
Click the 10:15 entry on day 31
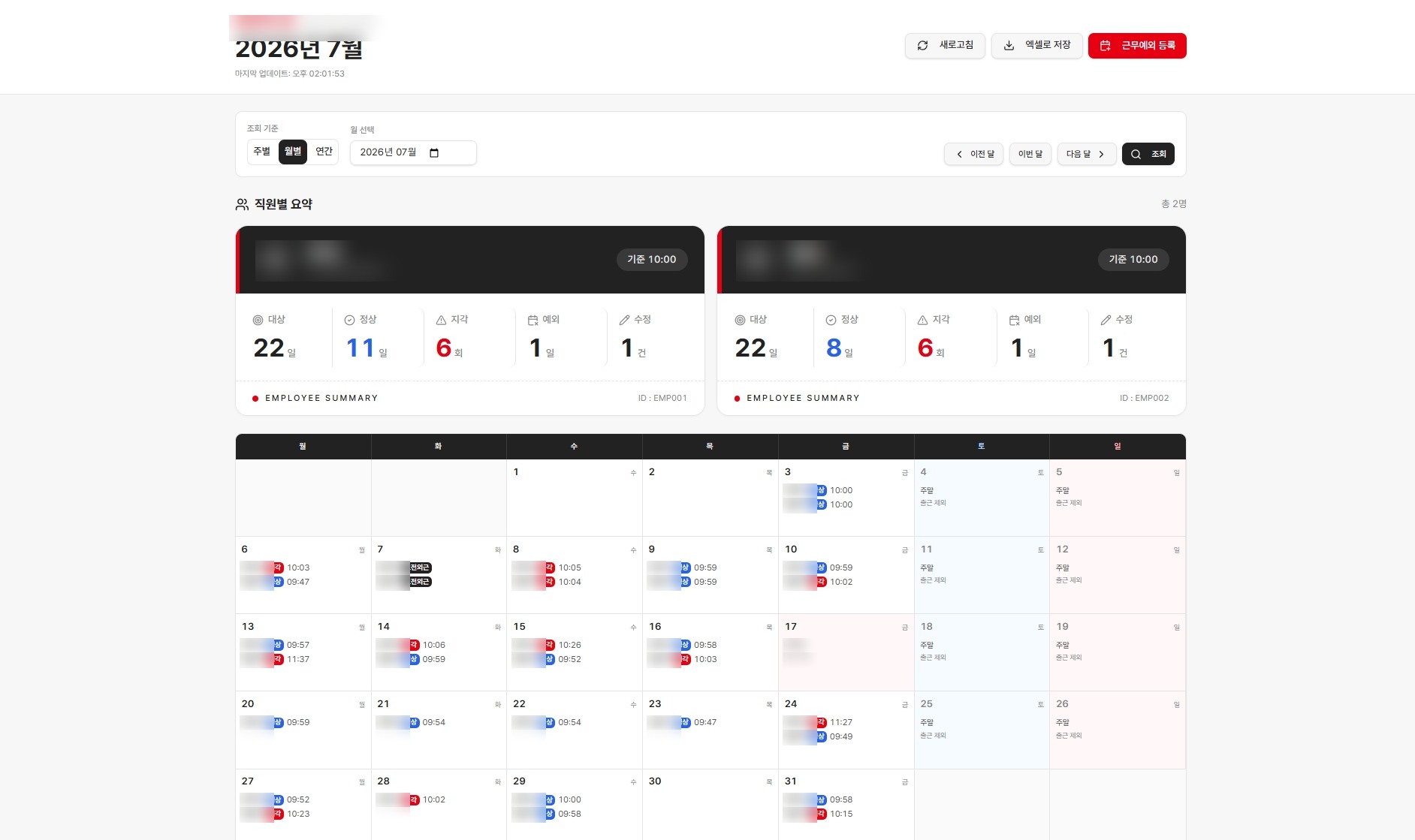point(841,814)
